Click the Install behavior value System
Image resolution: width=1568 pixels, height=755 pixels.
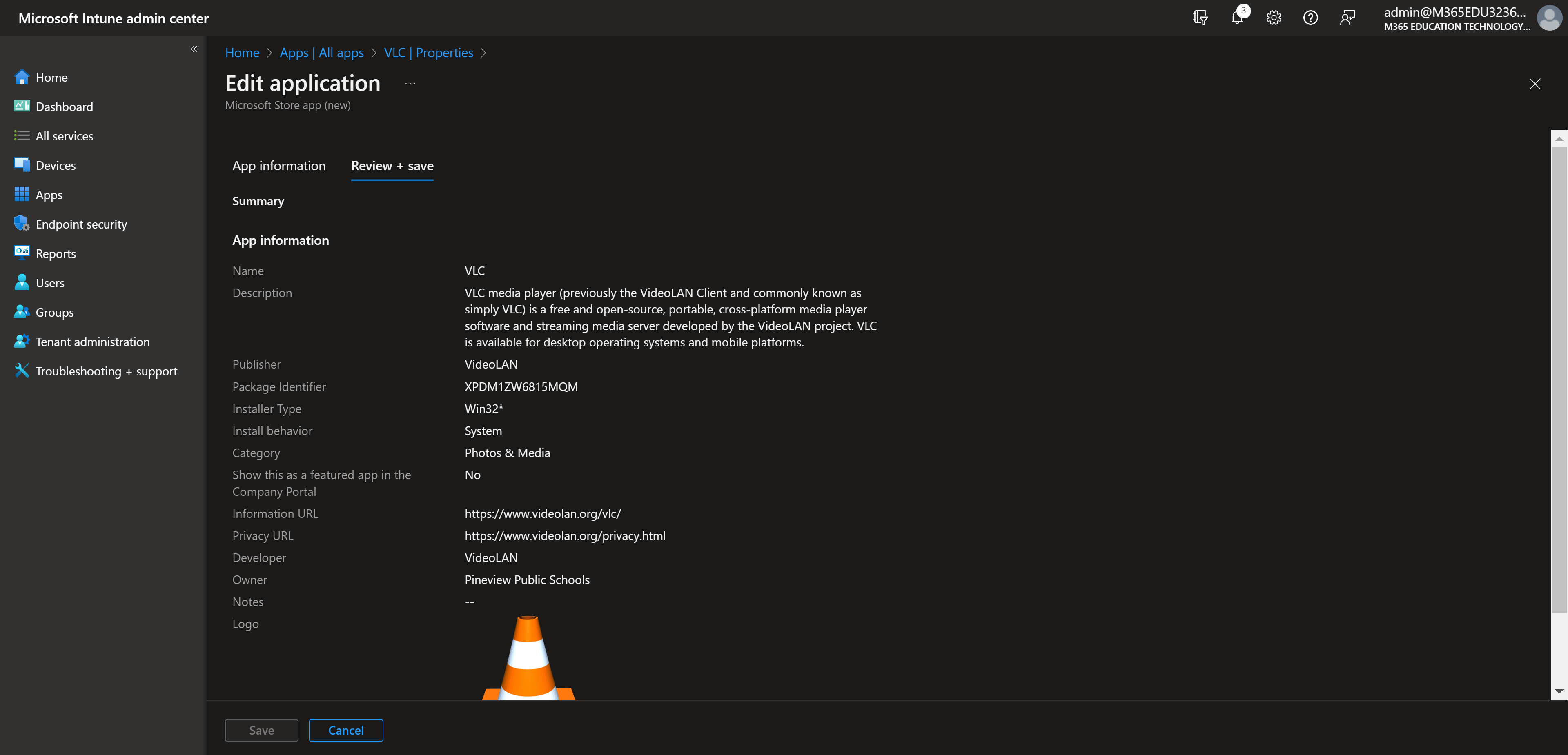coord(483,431)
